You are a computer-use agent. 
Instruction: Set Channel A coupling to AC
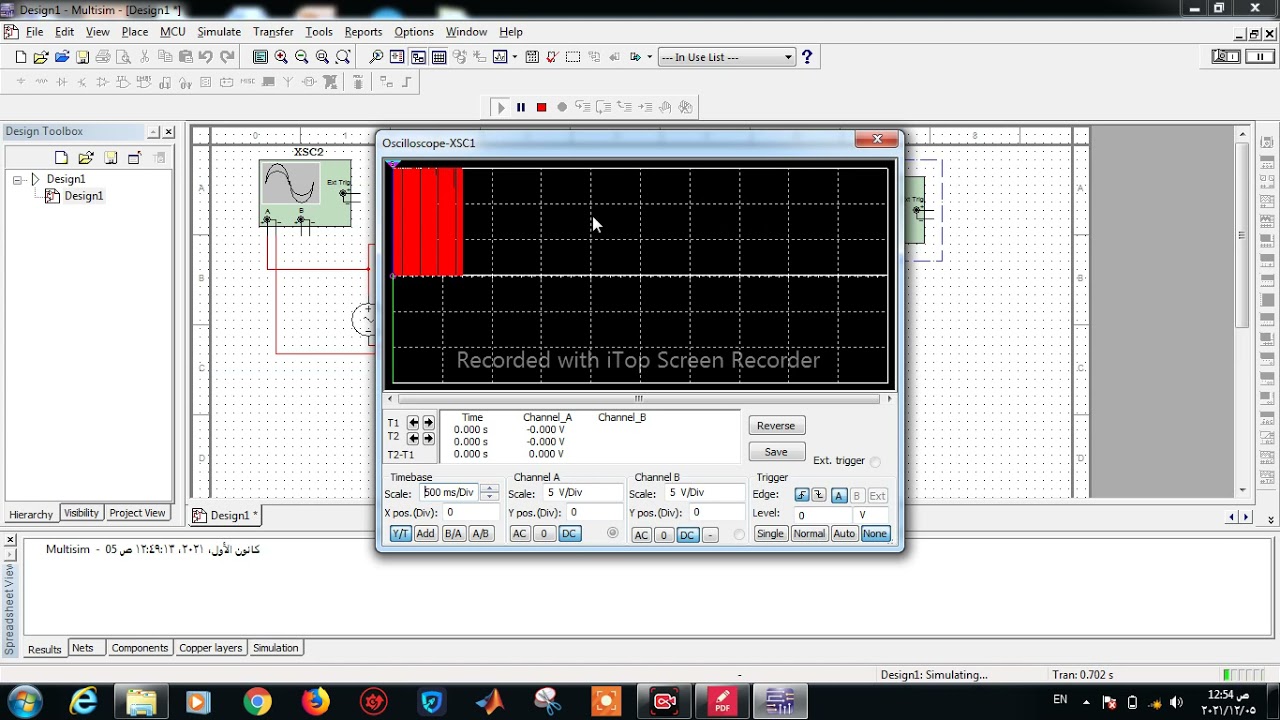(x=519, y=534)
